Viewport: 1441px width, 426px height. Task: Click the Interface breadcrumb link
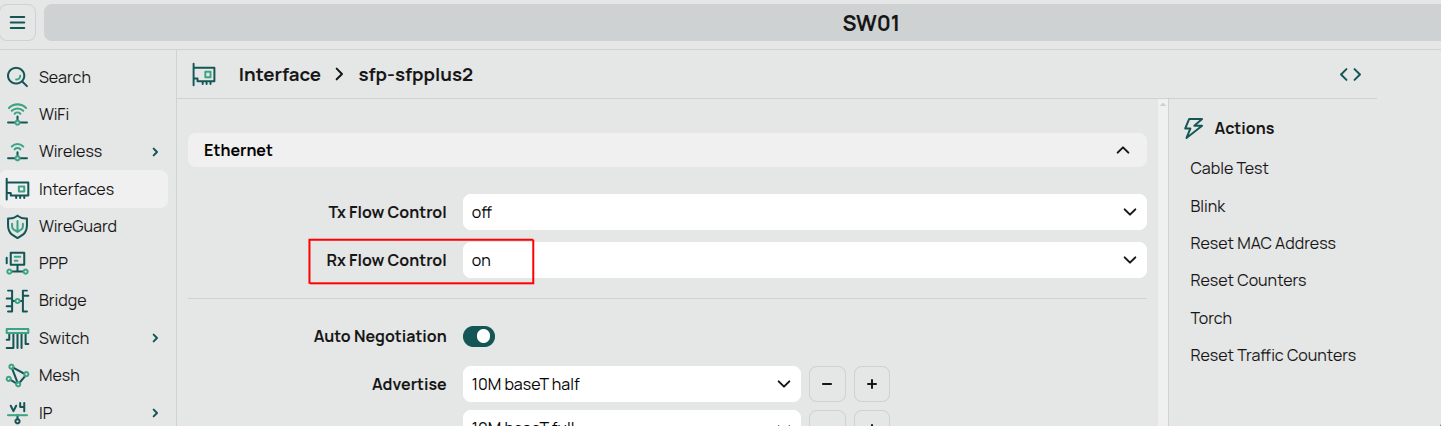point(279,75)
